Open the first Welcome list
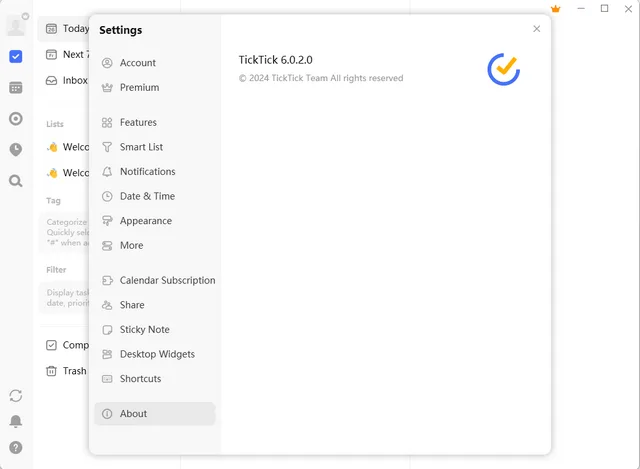Image resolution: width=640 pixels, height=469 pixels. click(x=64, y=147)
